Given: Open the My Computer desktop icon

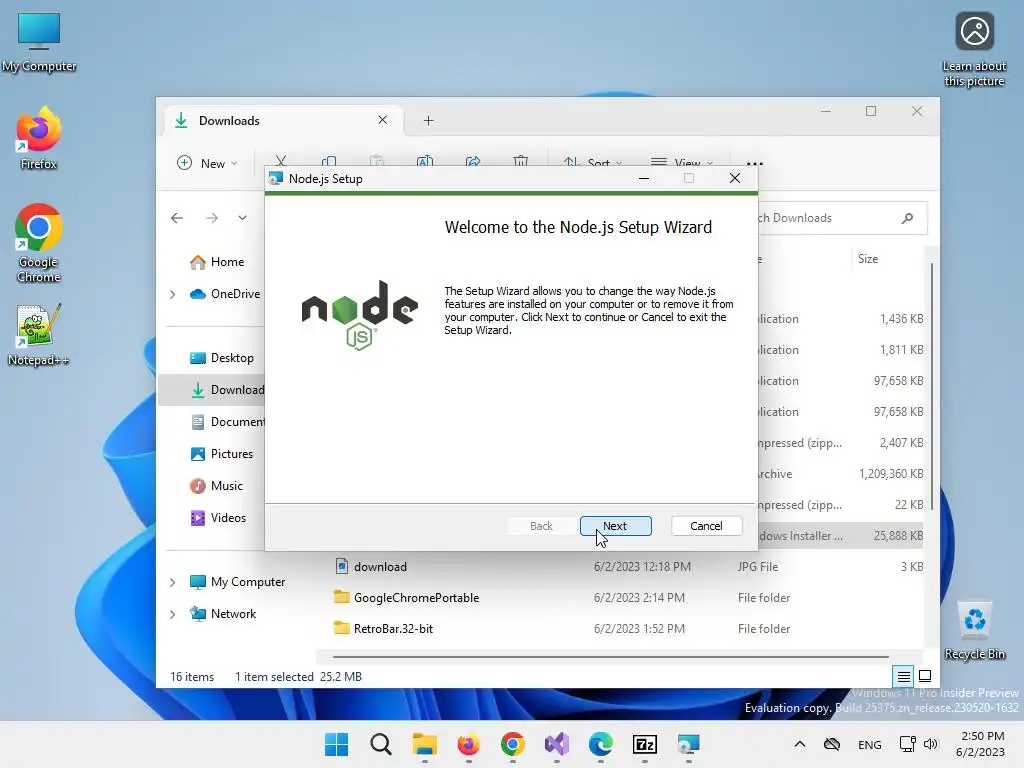Looking at the screenshot, I should (39, 42).
